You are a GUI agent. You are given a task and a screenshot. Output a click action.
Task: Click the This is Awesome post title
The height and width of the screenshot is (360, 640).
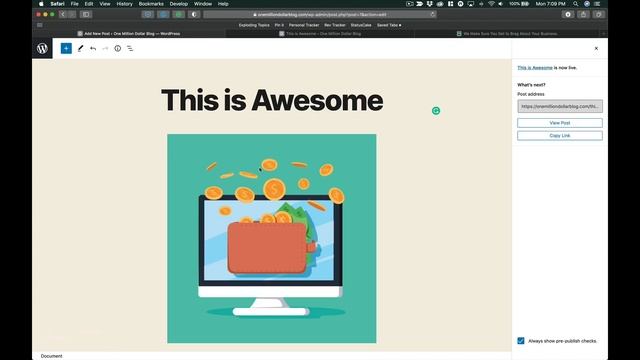pyautogui.click(x=272, y=100)
